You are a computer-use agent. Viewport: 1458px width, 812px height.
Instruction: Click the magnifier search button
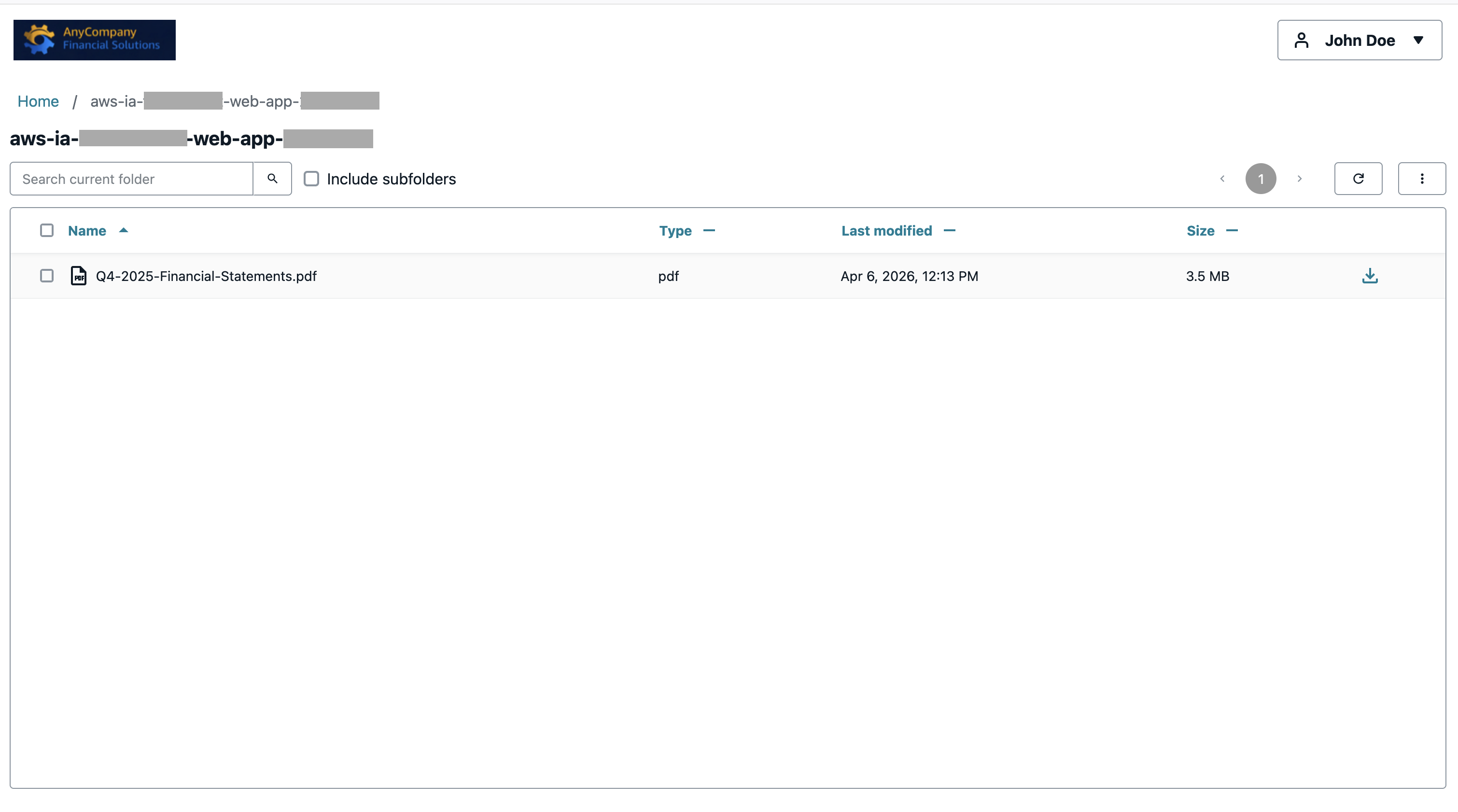point(272,179)
